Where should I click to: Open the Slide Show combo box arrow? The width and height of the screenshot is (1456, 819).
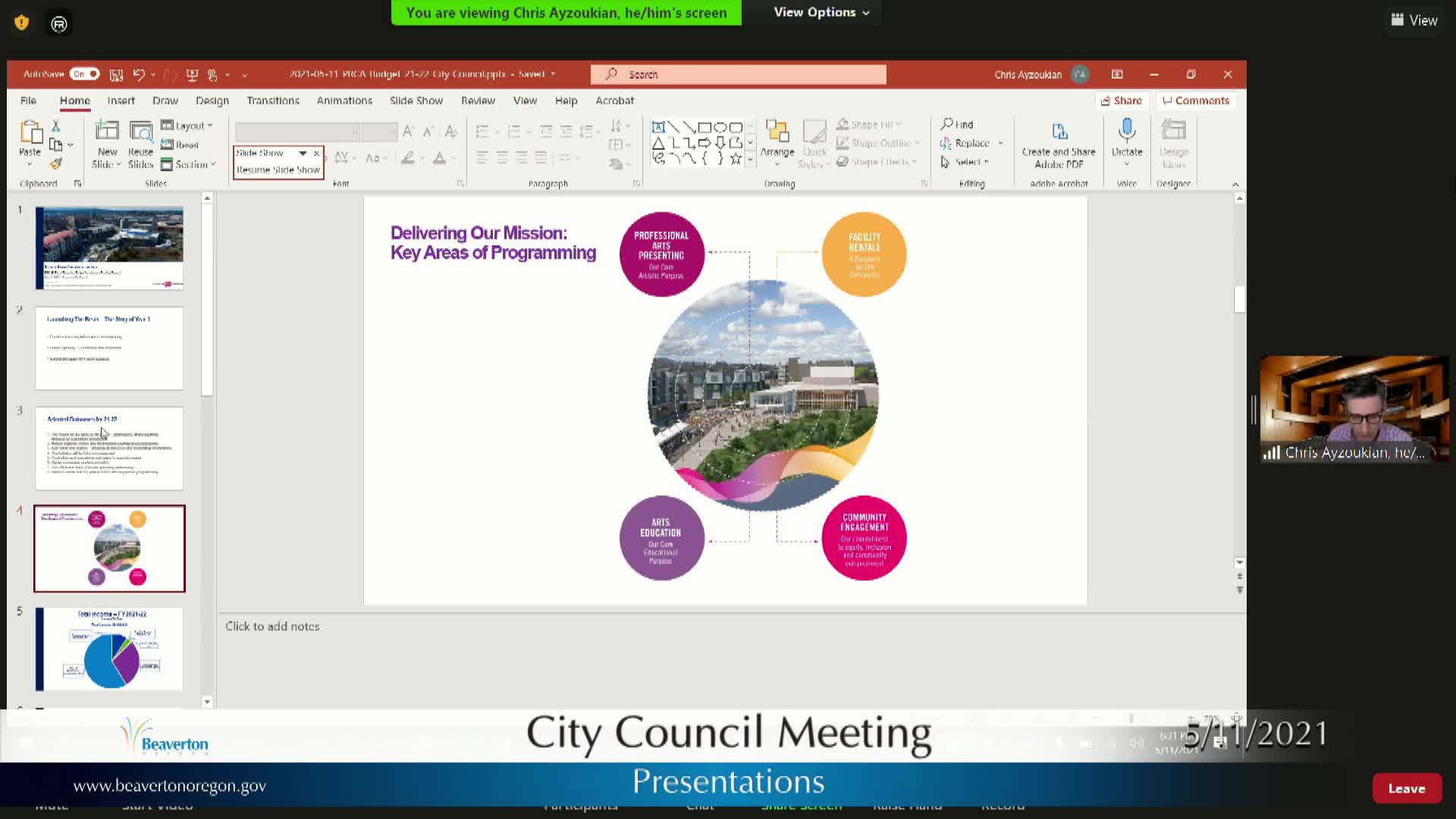tap(303, 153)
